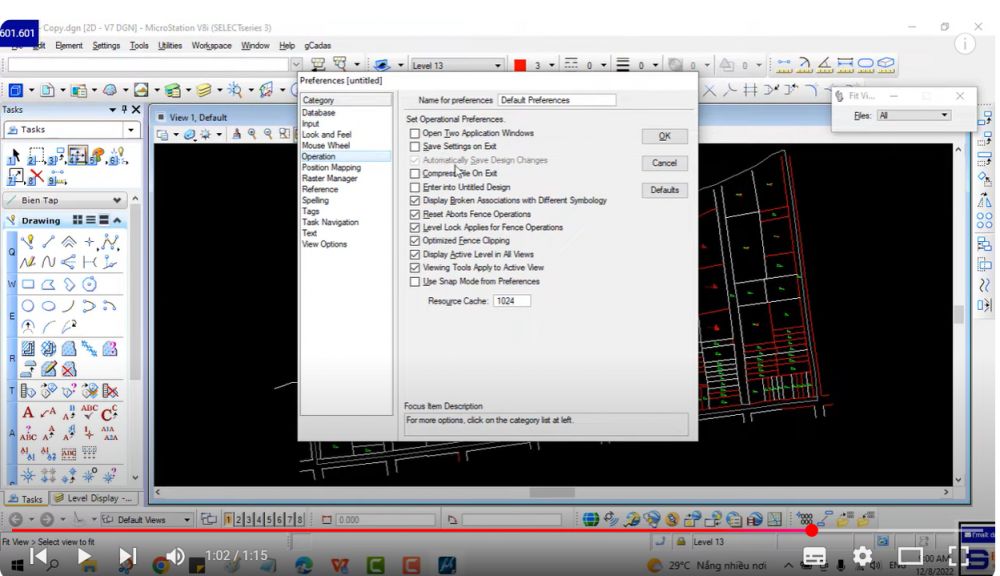
Task: Click the red active color swatch
Action: [520, 65]
